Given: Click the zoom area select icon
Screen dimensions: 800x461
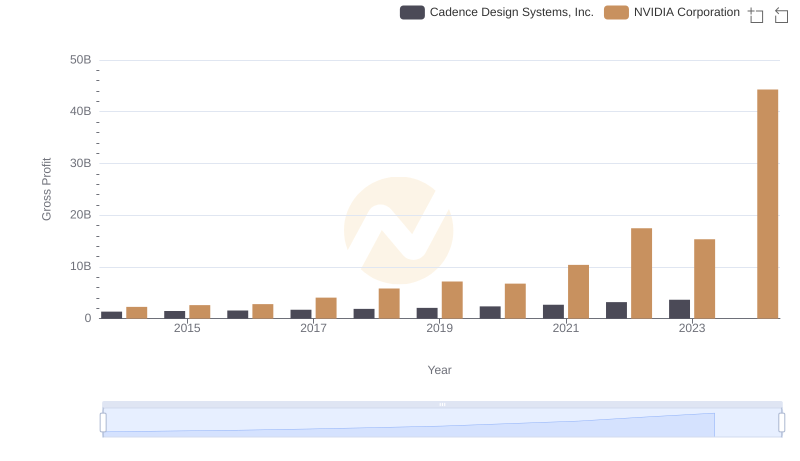Looking at the screenshot, I should coord(756,15).
